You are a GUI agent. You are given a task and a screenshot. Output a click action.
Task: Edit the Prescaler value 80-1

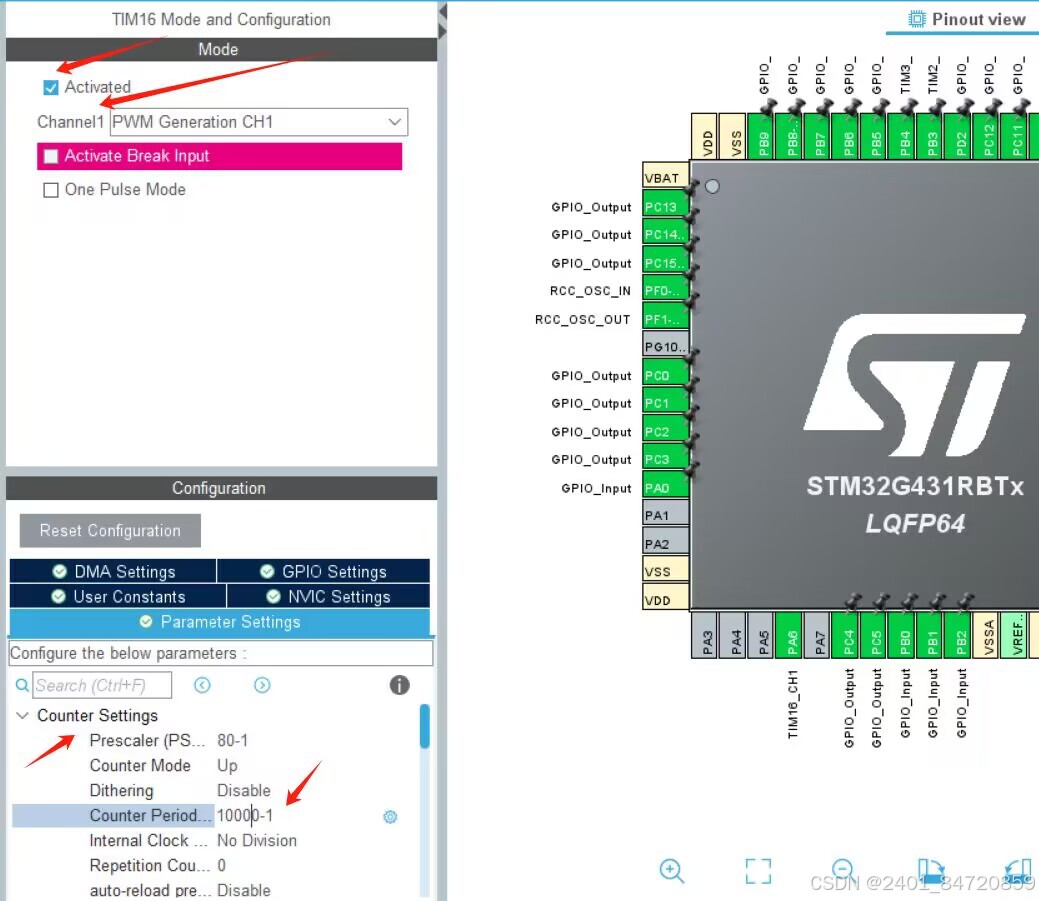pyautogui.click(x=232, y=741)
